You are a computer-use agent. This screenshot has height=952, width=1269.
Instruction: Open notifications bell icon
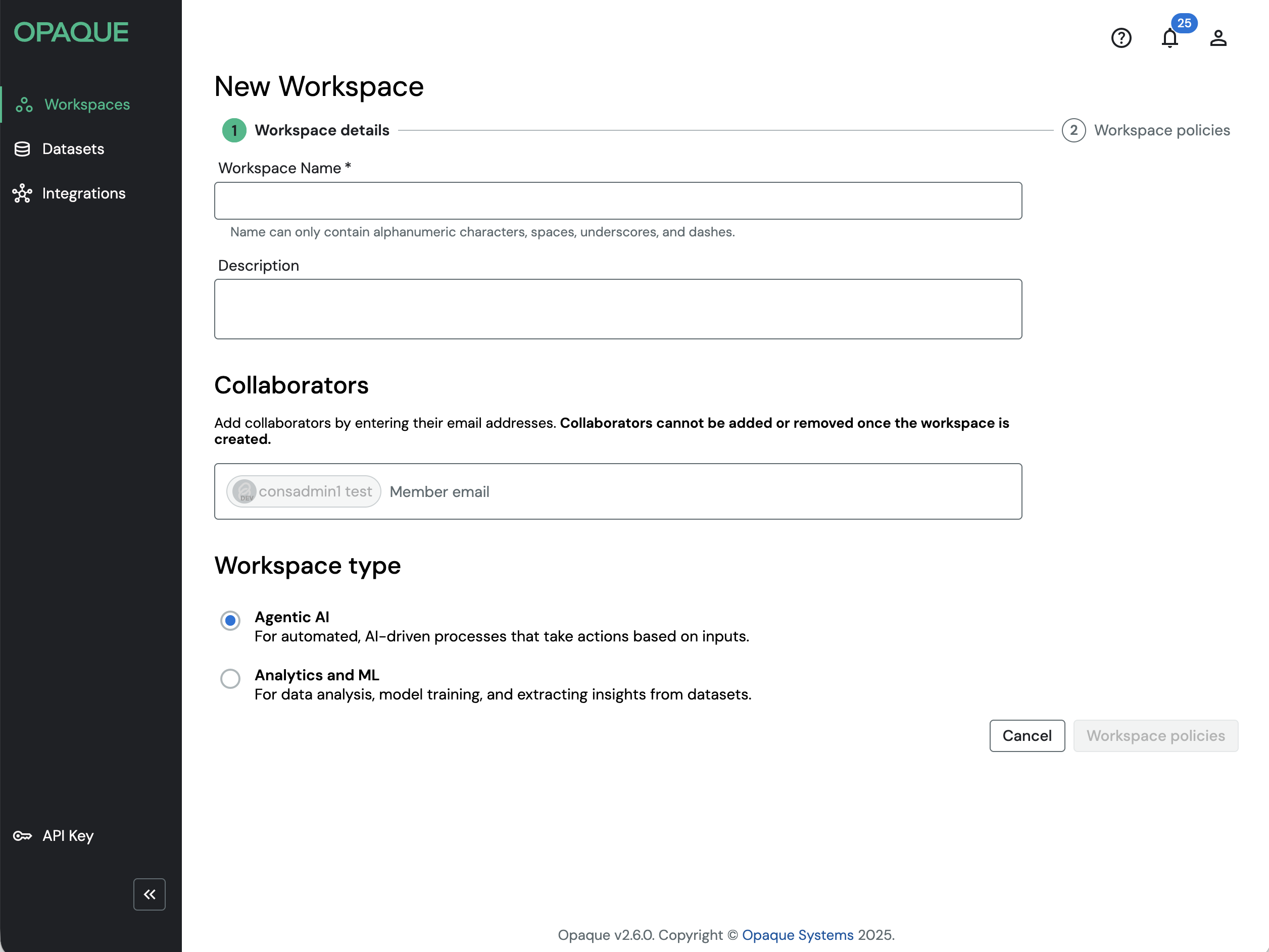[x=1170, y=38]
